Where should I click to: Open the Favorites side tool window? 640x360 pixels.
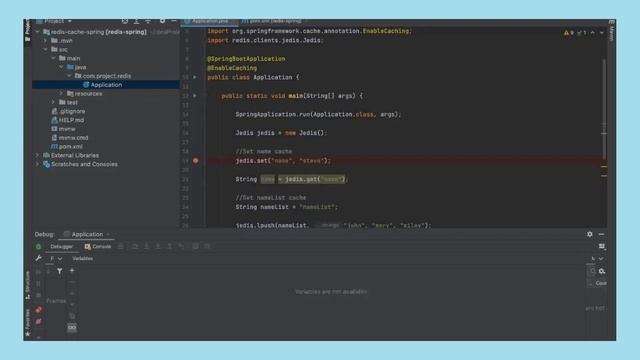(27, 322)
